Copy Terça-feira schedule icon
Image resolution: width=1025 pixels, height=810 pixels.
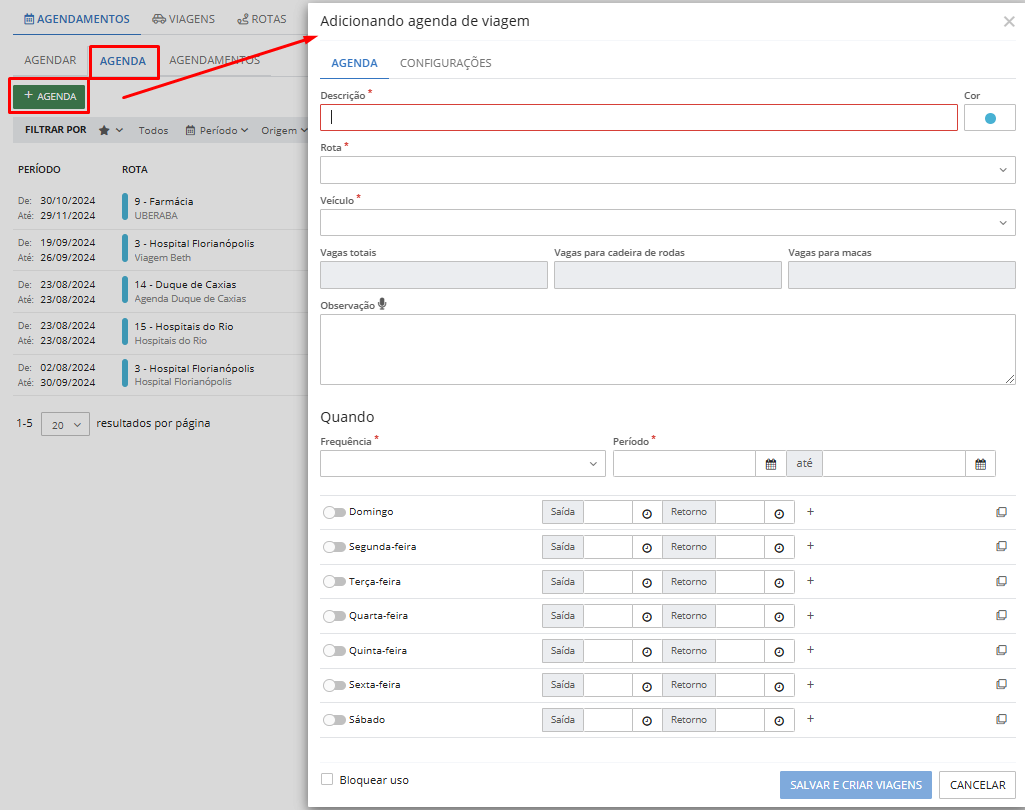tap(1001, 581)
